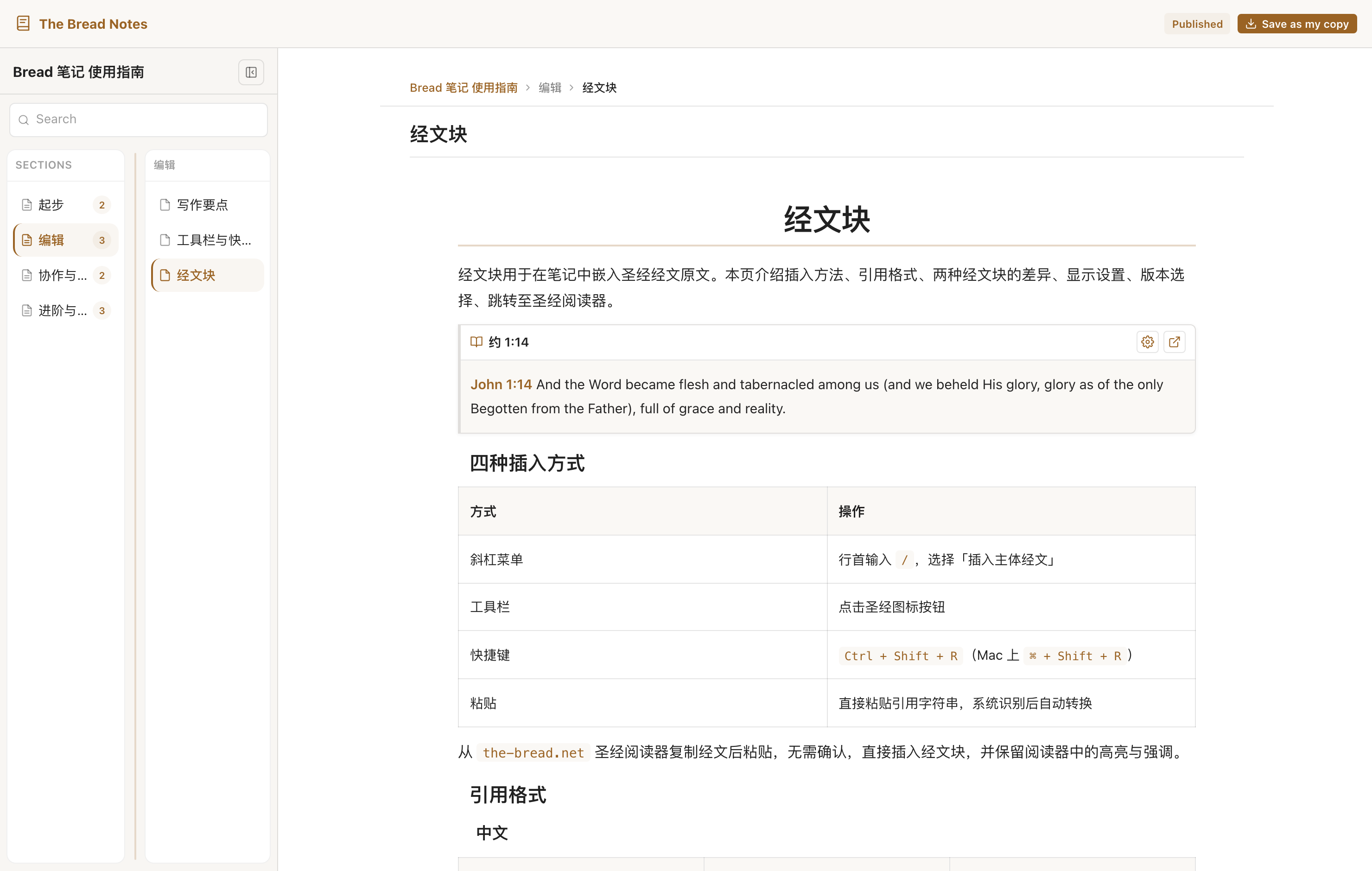This screenshot has height=871, width=1372.
Task: Click the search magnifier icon
Action: [23, 120]
